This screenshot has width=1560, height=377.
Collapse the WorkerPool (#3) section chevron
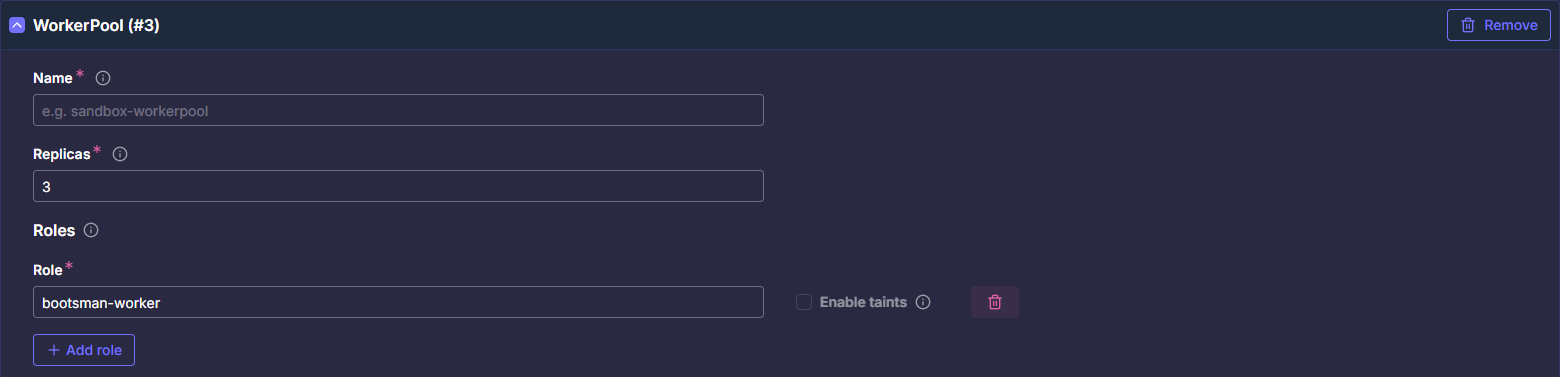point(17,25)
